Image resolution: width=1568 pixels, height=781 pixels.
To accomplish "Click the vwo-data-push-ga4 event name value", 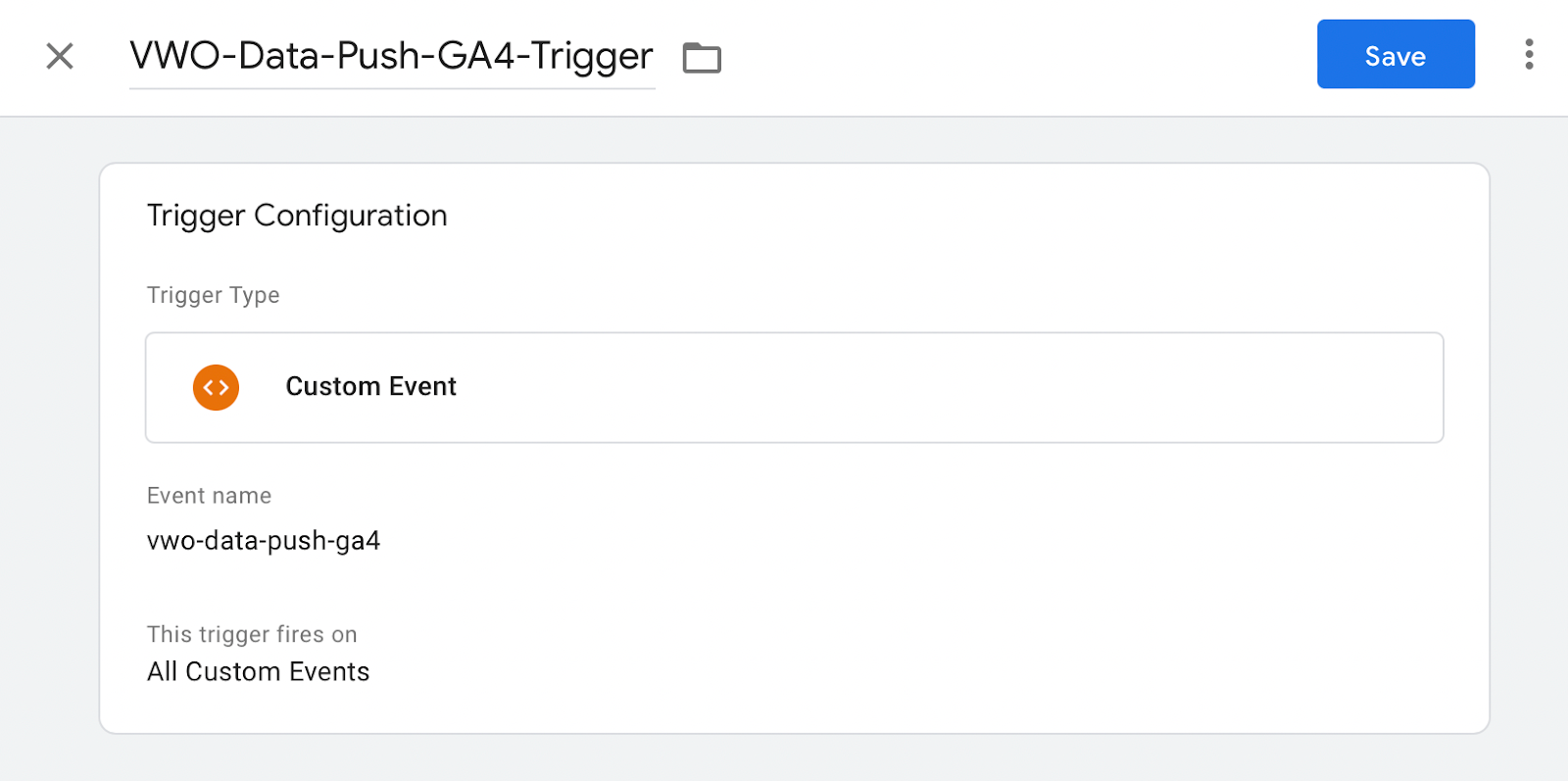I will pyautogui.click(x=264, y=540).
